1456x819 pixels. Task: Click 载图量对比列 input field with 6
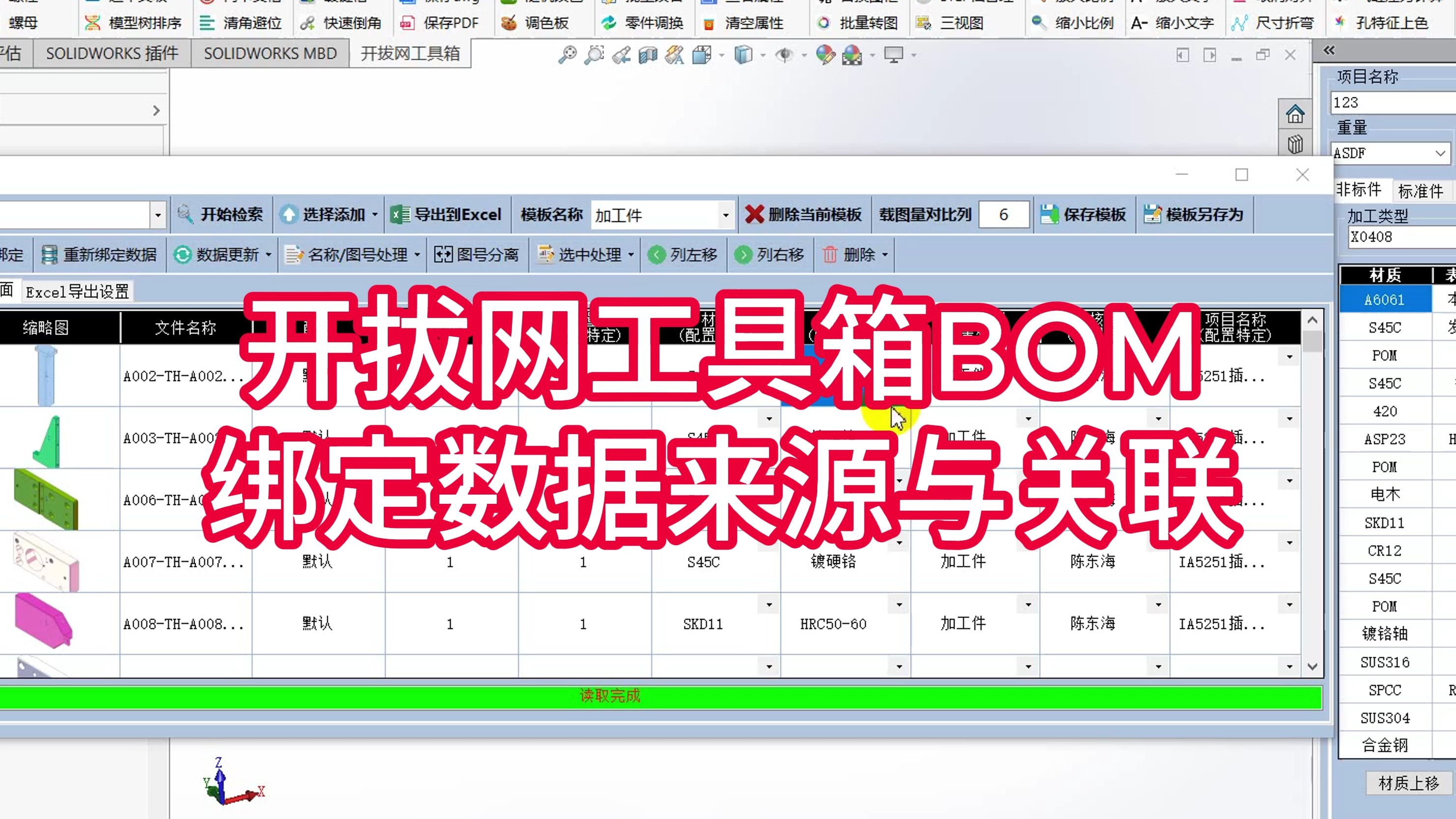tap(1003, 214)
